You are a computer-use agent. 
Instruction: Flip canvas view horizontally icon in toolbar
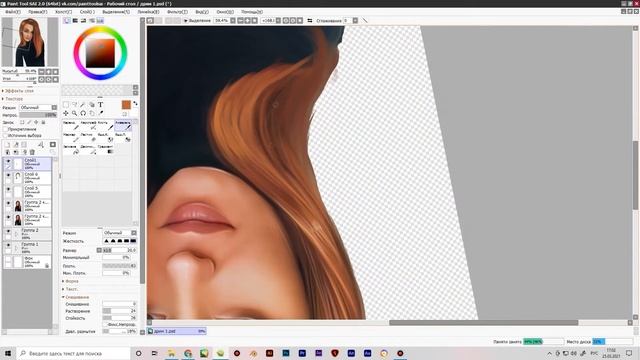(310, 20)
